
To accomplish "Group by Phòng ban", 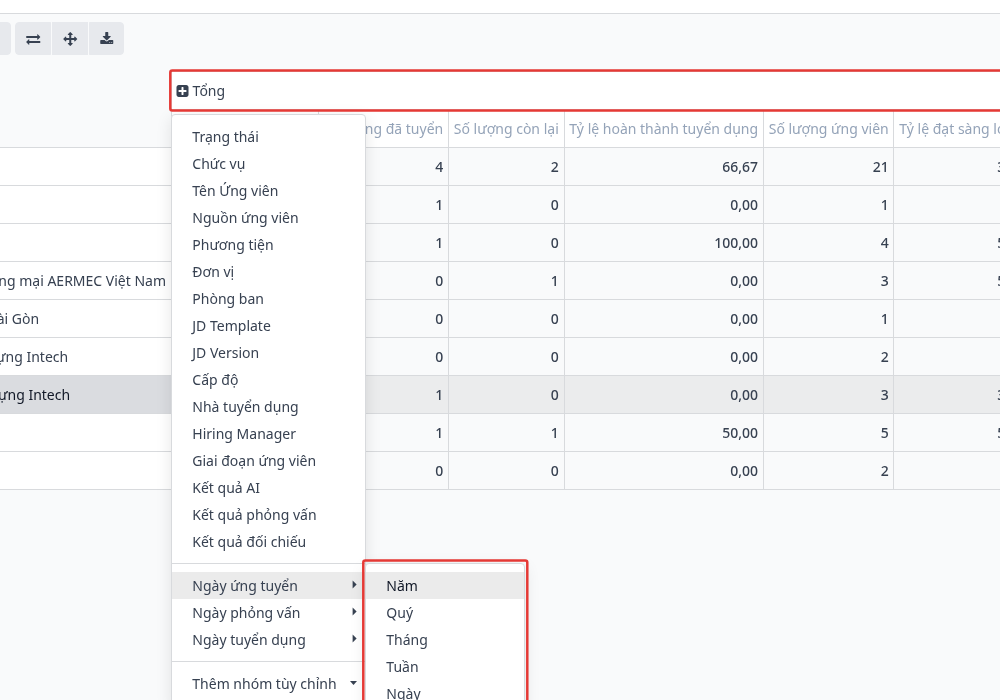I will (x=268, y=299).
